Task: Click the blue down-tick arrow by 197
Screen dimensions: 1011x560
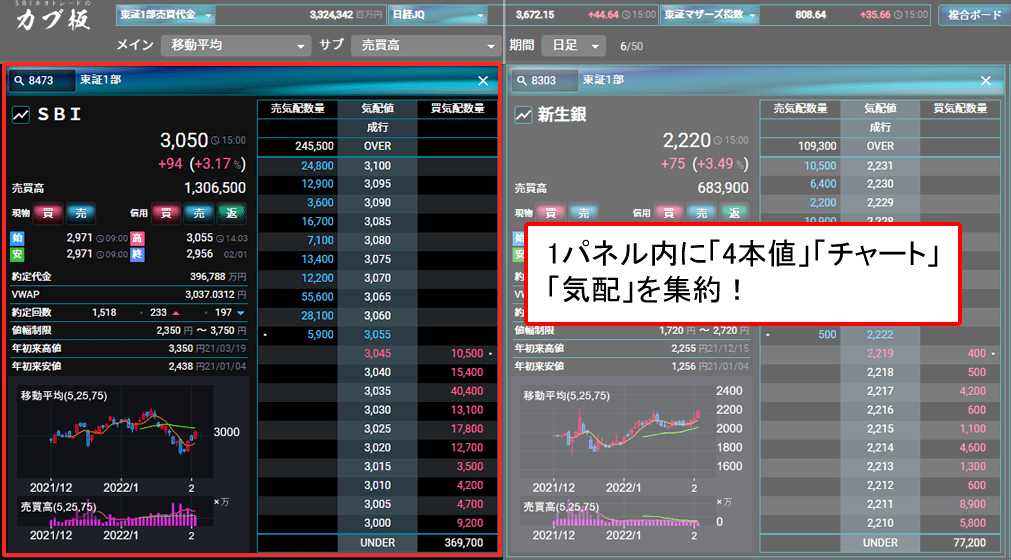Action: click(240, 313)
